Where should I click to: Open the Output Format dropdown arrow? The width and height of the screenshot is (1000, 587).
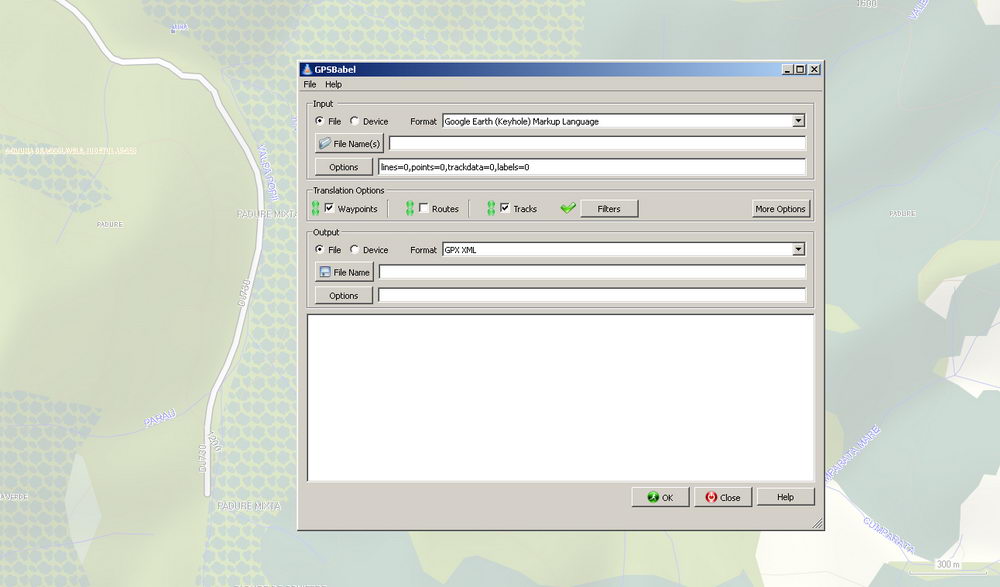tap(798, 249)
